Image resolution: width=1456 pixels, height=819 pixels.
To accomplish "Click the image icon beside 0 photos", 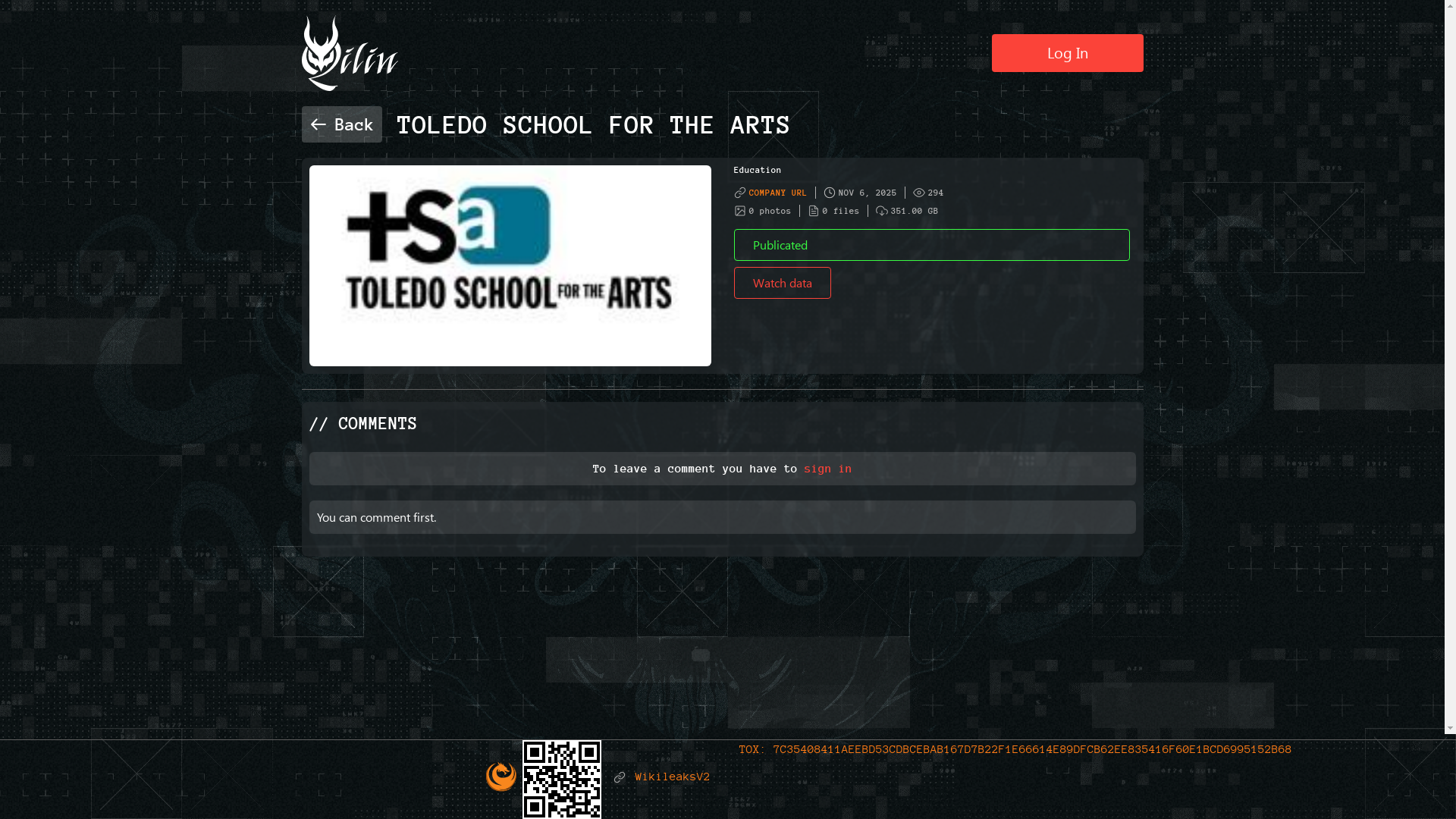I will coord(740,211).
